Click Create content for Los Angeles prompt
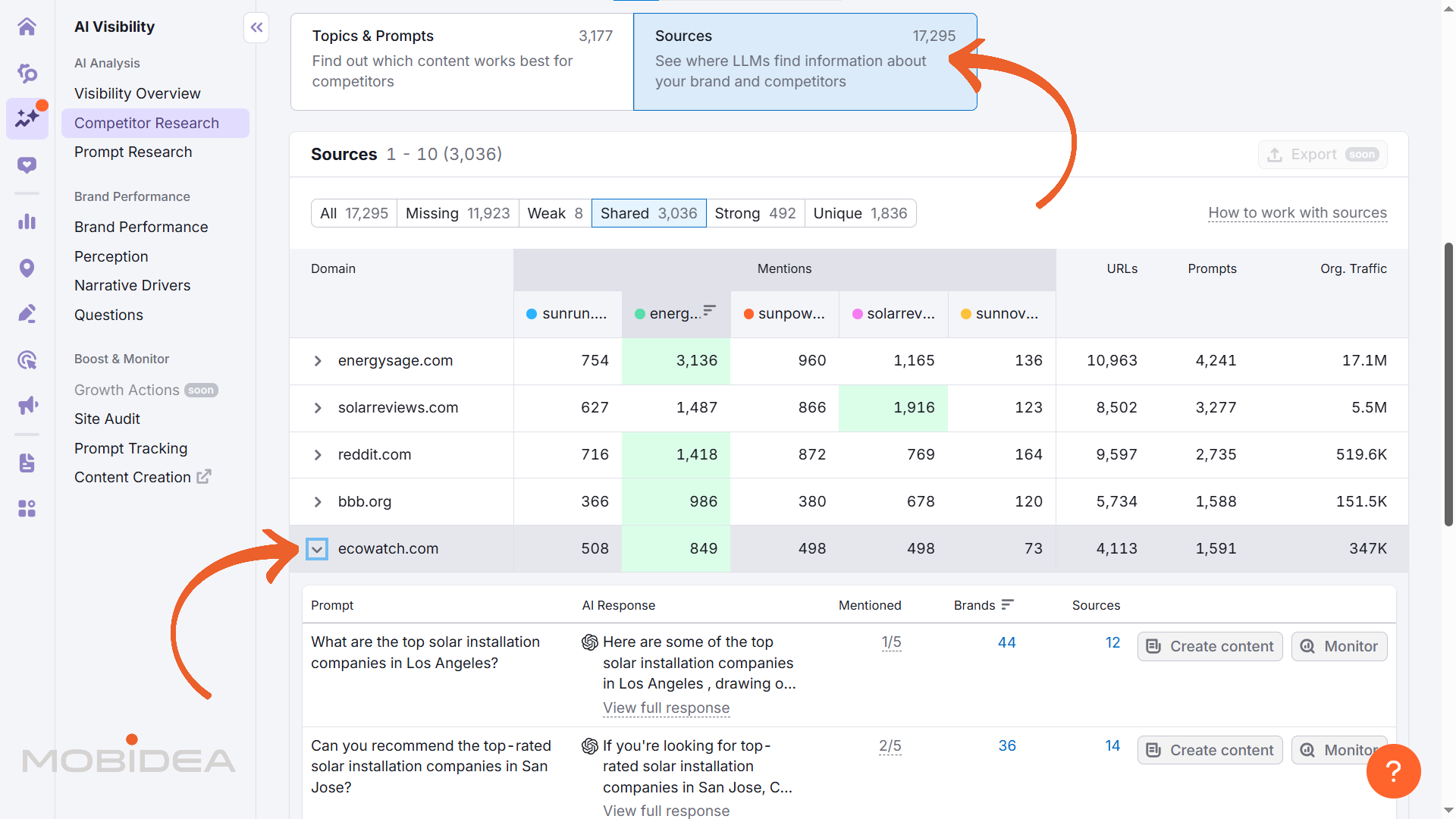This screenshot has width=1456, height=819. pyautogui.click(x=1210, y=646)
